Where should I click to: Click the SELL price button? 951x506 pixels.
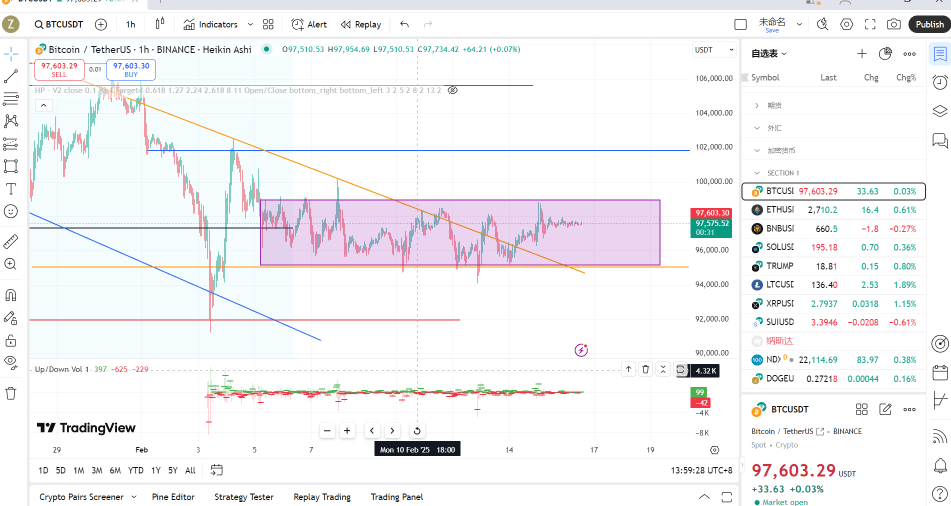(x=59, y=70)
